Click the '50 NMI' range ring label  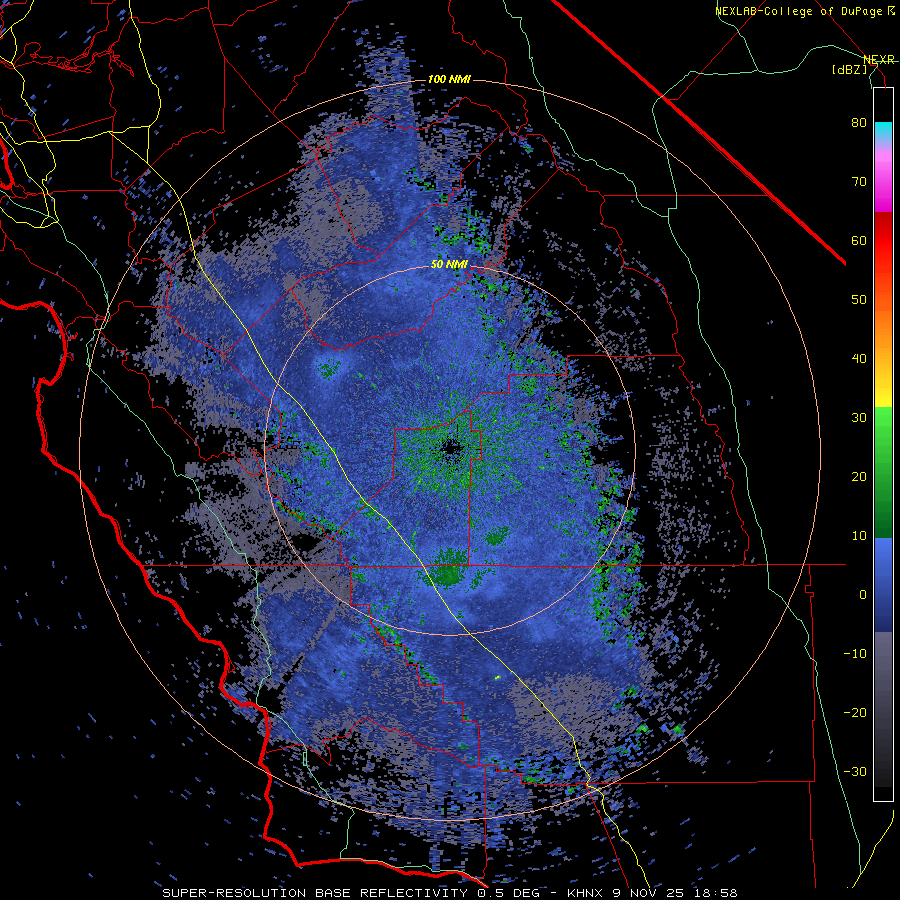pyautogui.click(x=449, y=265)
